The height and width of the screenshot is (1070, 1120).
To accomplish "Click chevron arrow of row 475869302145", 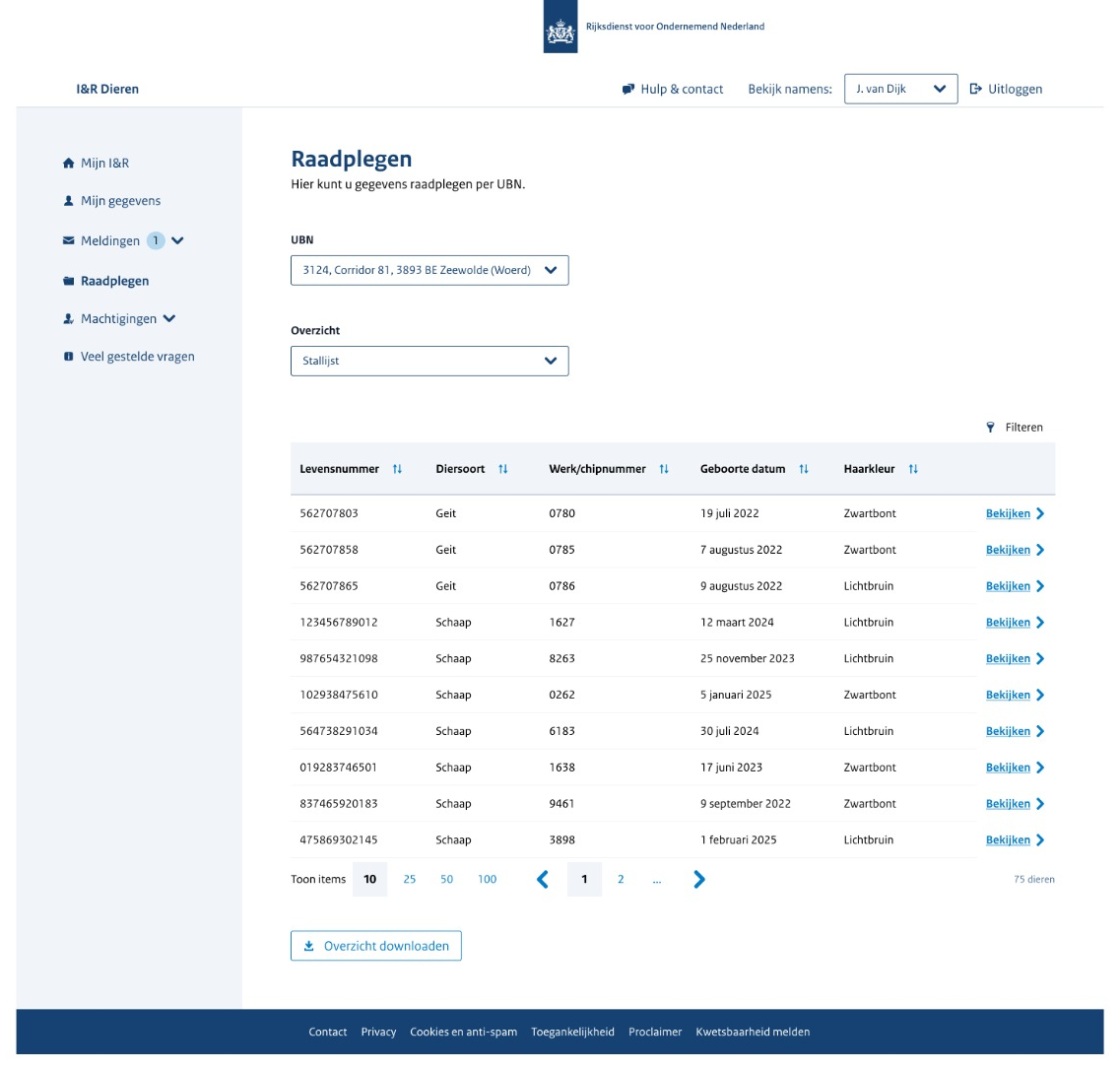I will coord(1040,840).
